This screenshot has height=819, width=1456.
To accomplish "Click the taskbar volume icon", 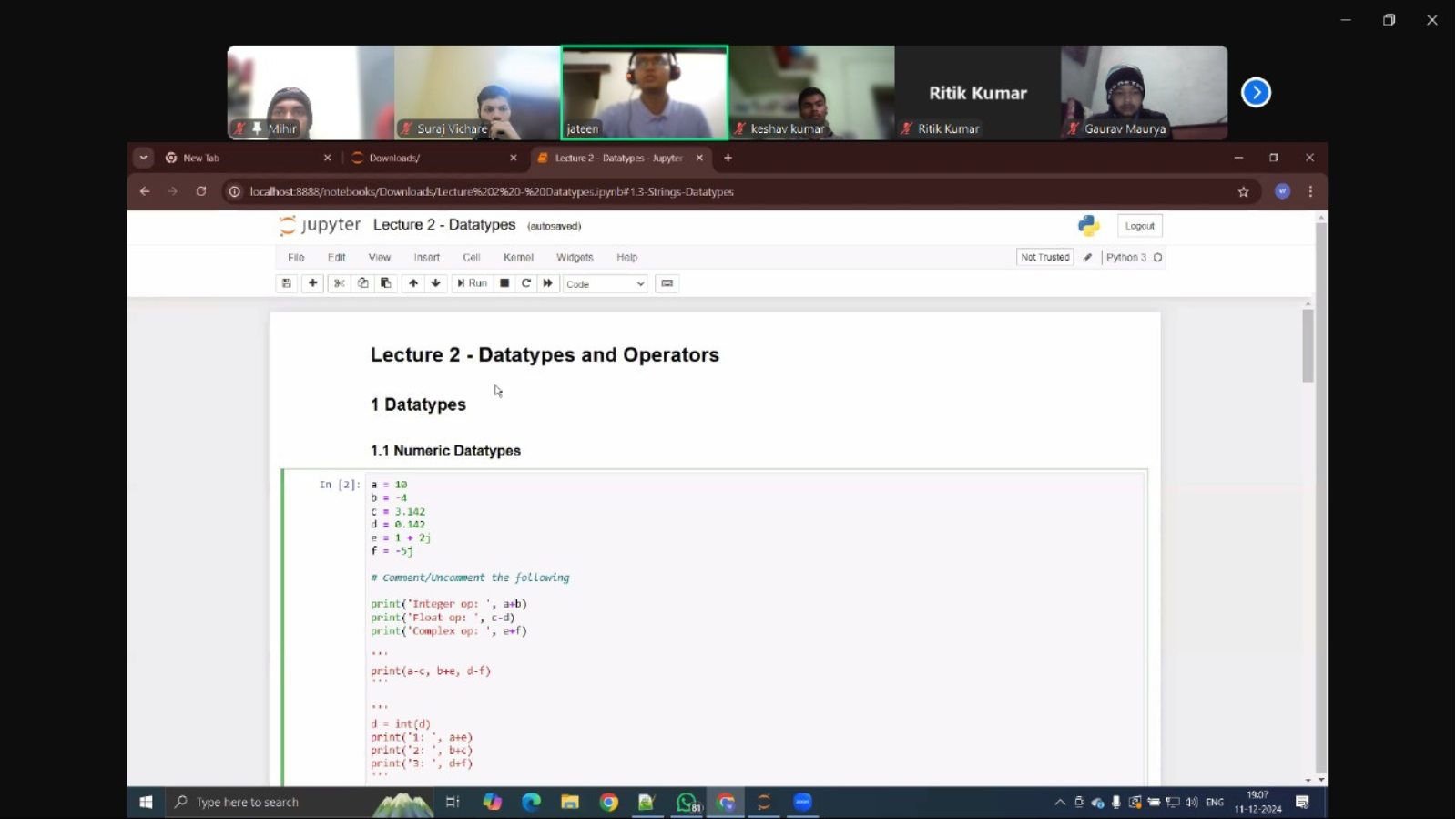I will [1192, 803].
